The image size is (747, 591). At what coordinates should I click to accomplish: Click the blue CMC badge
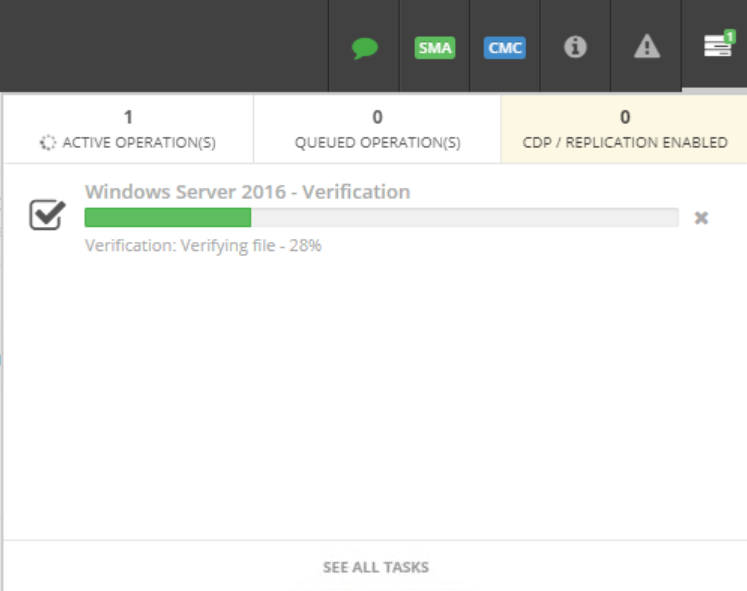[x=505, y=48]
